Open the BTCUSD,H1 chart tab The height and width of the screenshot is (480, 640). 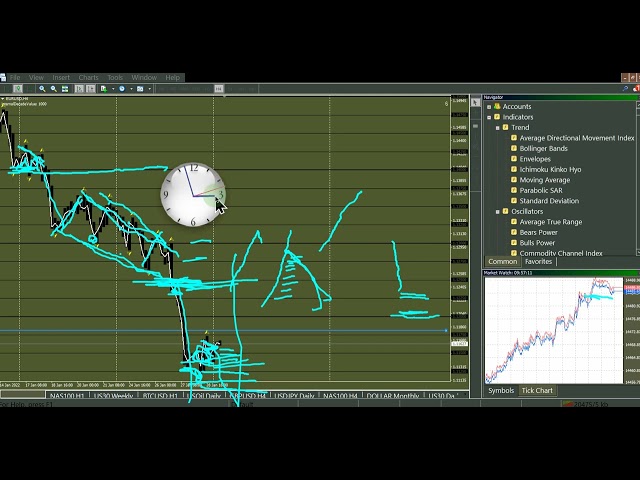159,397
